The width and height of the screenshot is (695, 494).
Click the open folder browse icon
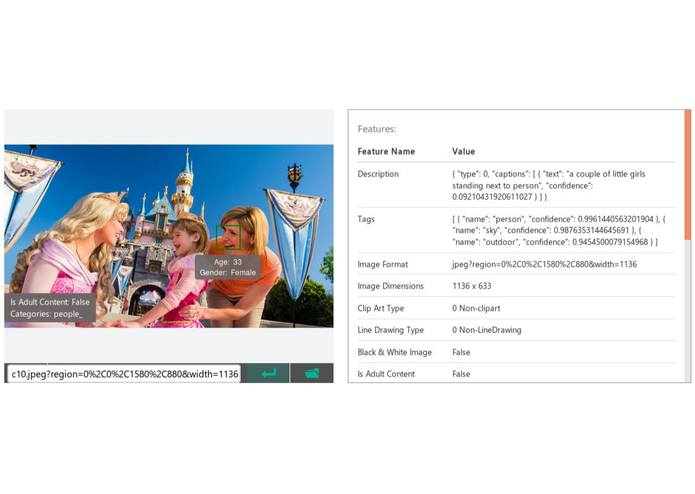312,373
